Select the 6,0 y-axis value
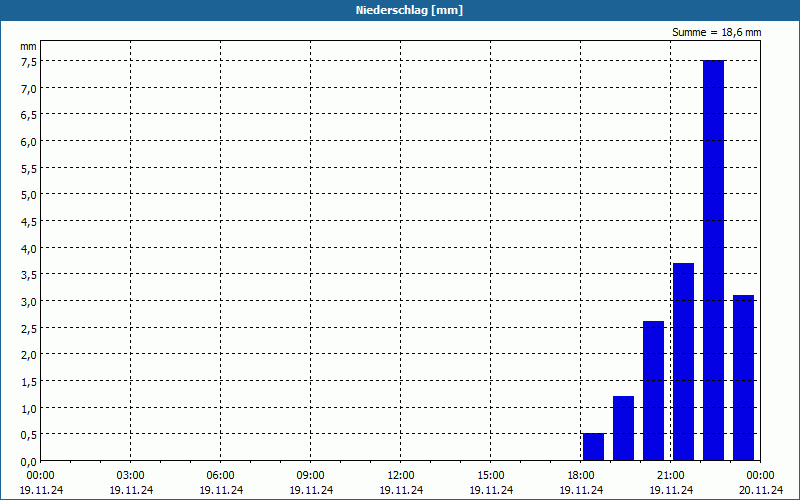Viewport: 800px width, 500px height. [x=29, y=142]
